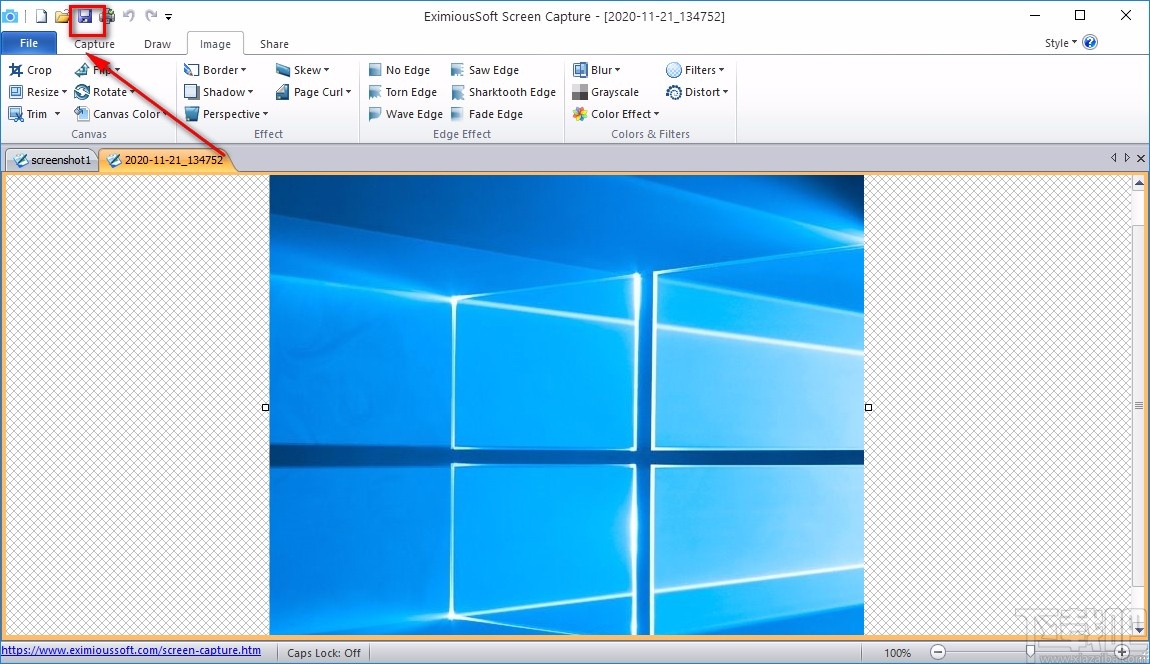Viewport: 1150px width, 664px height.
Task: Convert image to Grayscale
Action: click(x=606, y=92)
